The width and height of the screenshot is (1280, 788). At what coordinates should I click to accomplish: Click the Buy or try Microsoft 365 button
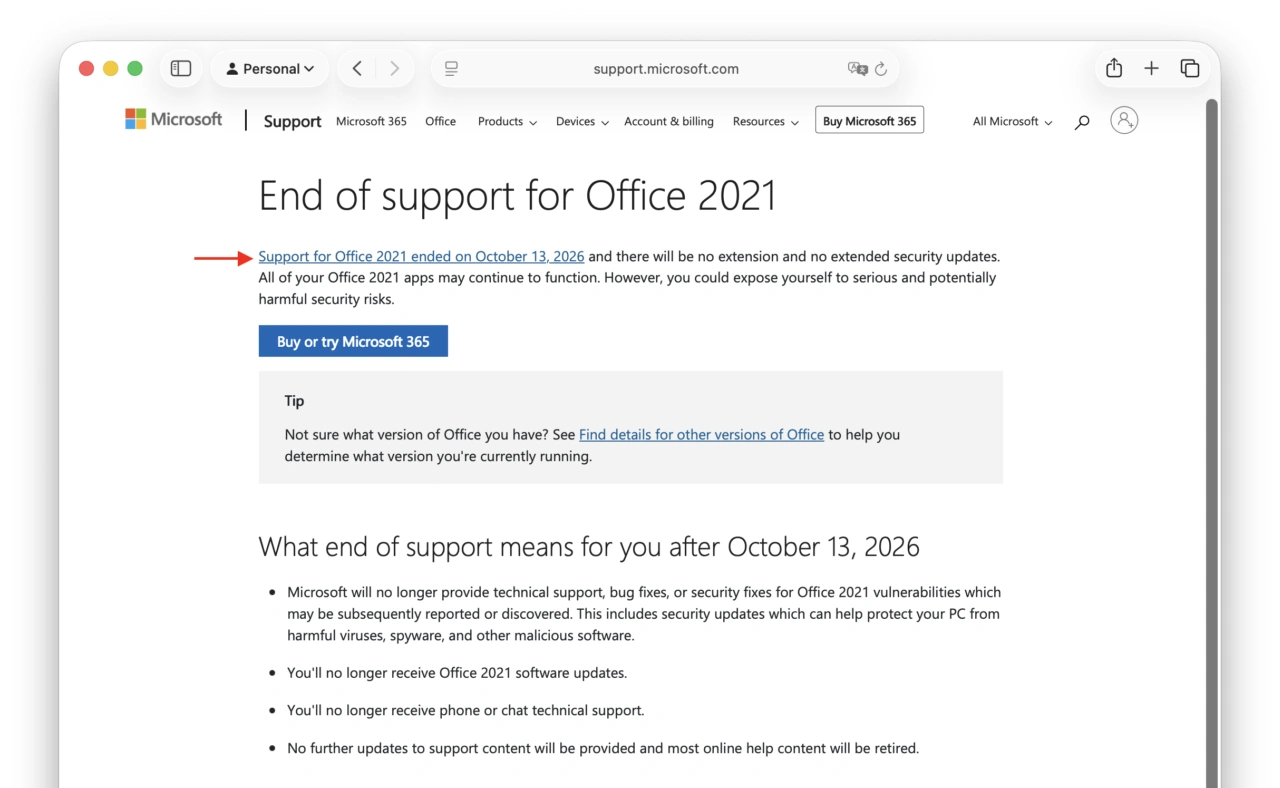click(353, 341)
